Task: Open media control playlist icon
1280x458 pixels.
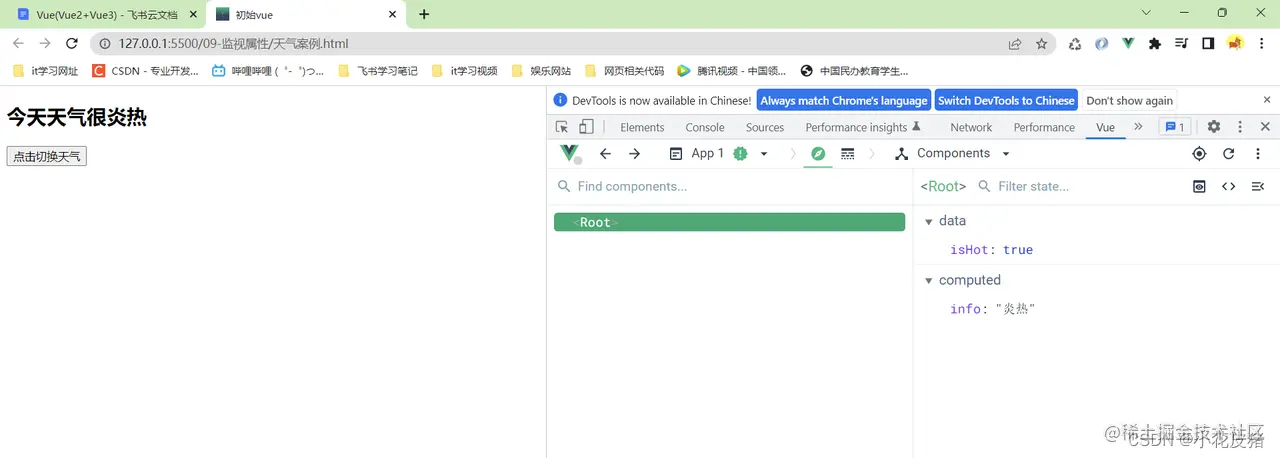Action: coord(1182,44)
